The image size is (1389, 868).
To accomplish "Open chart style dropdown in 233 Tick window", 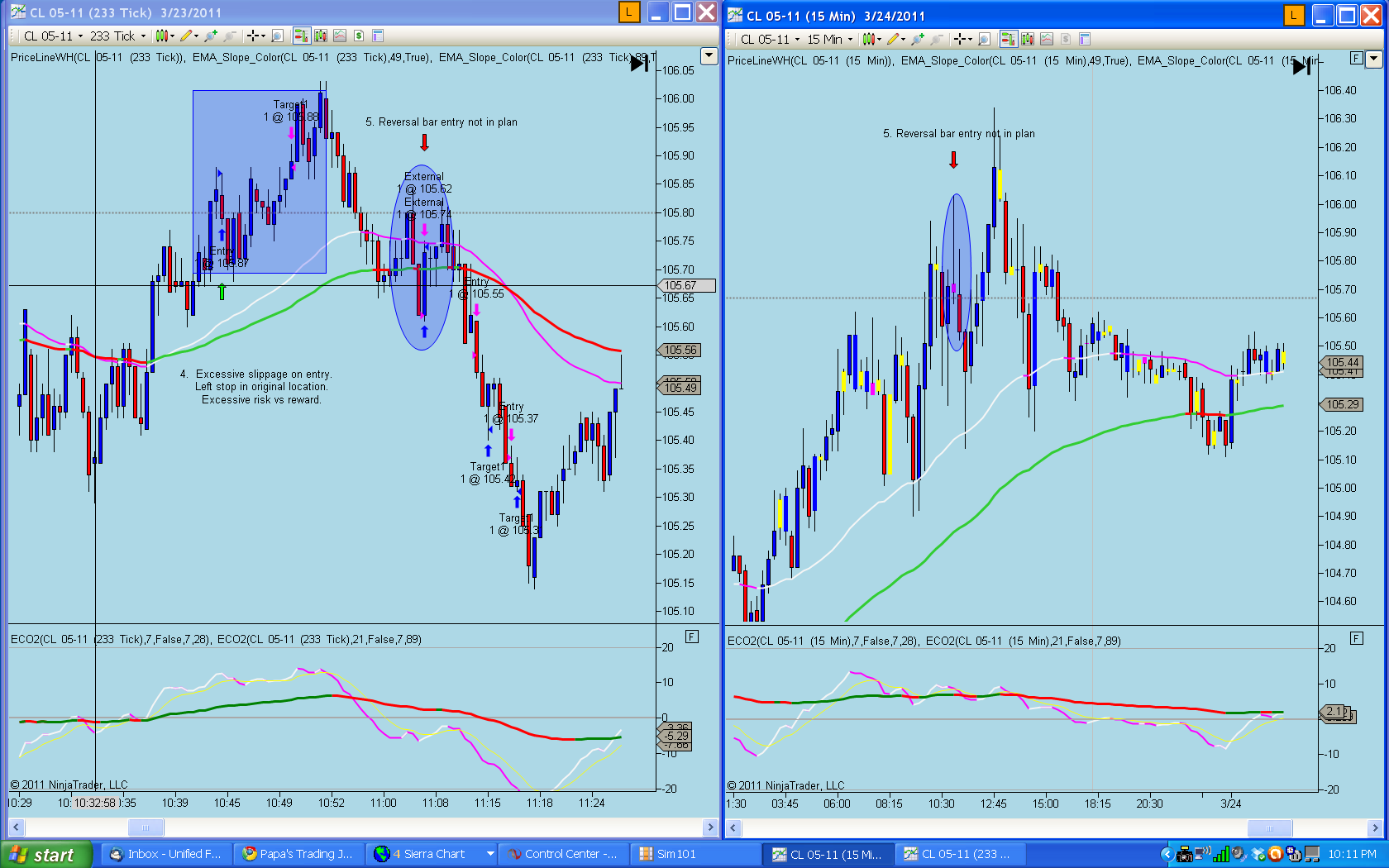I will pyautogui.click(x=165, y=36).
